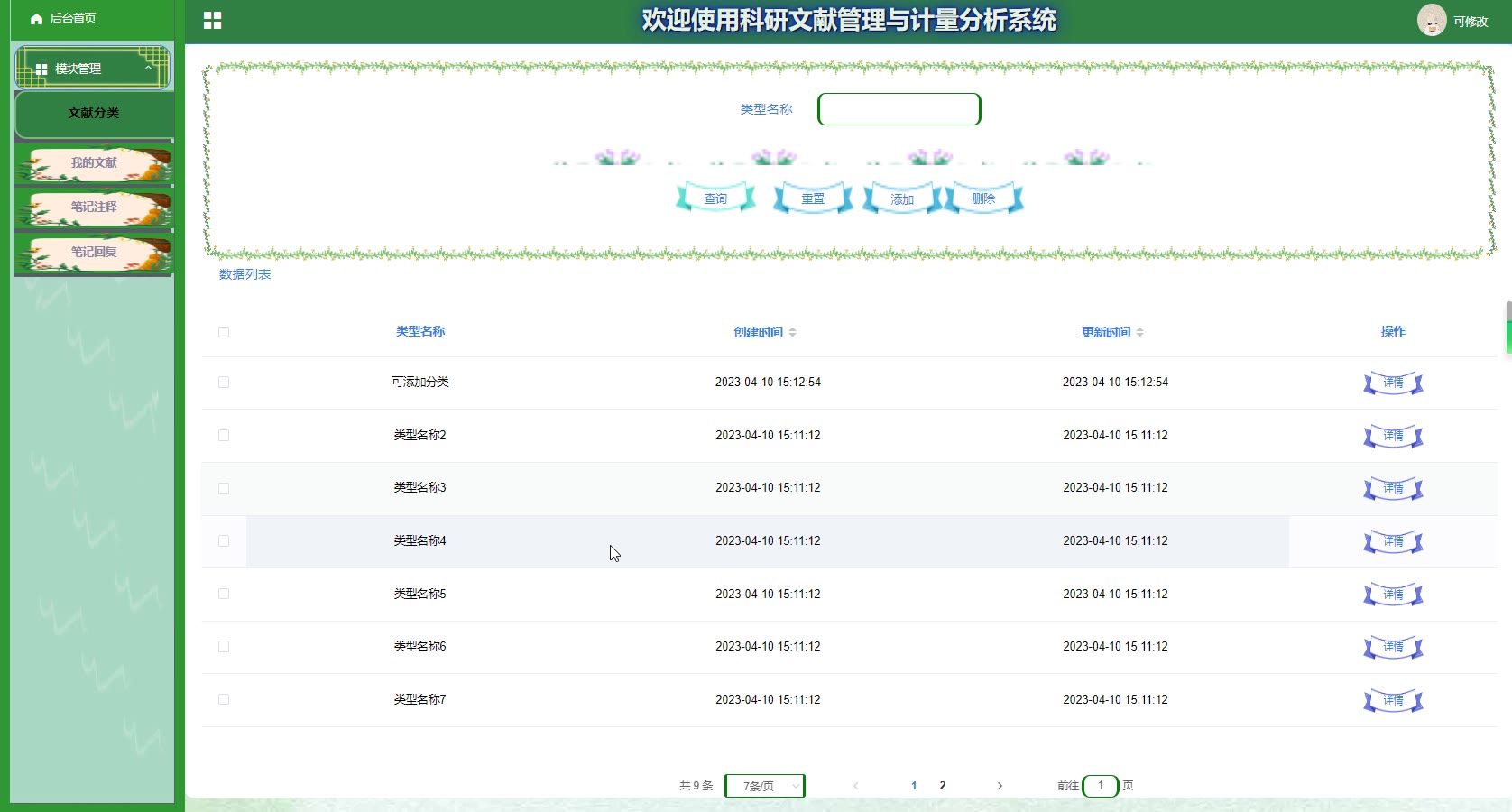
Task: Click the 添加 add button
Action: click(902, 198)
